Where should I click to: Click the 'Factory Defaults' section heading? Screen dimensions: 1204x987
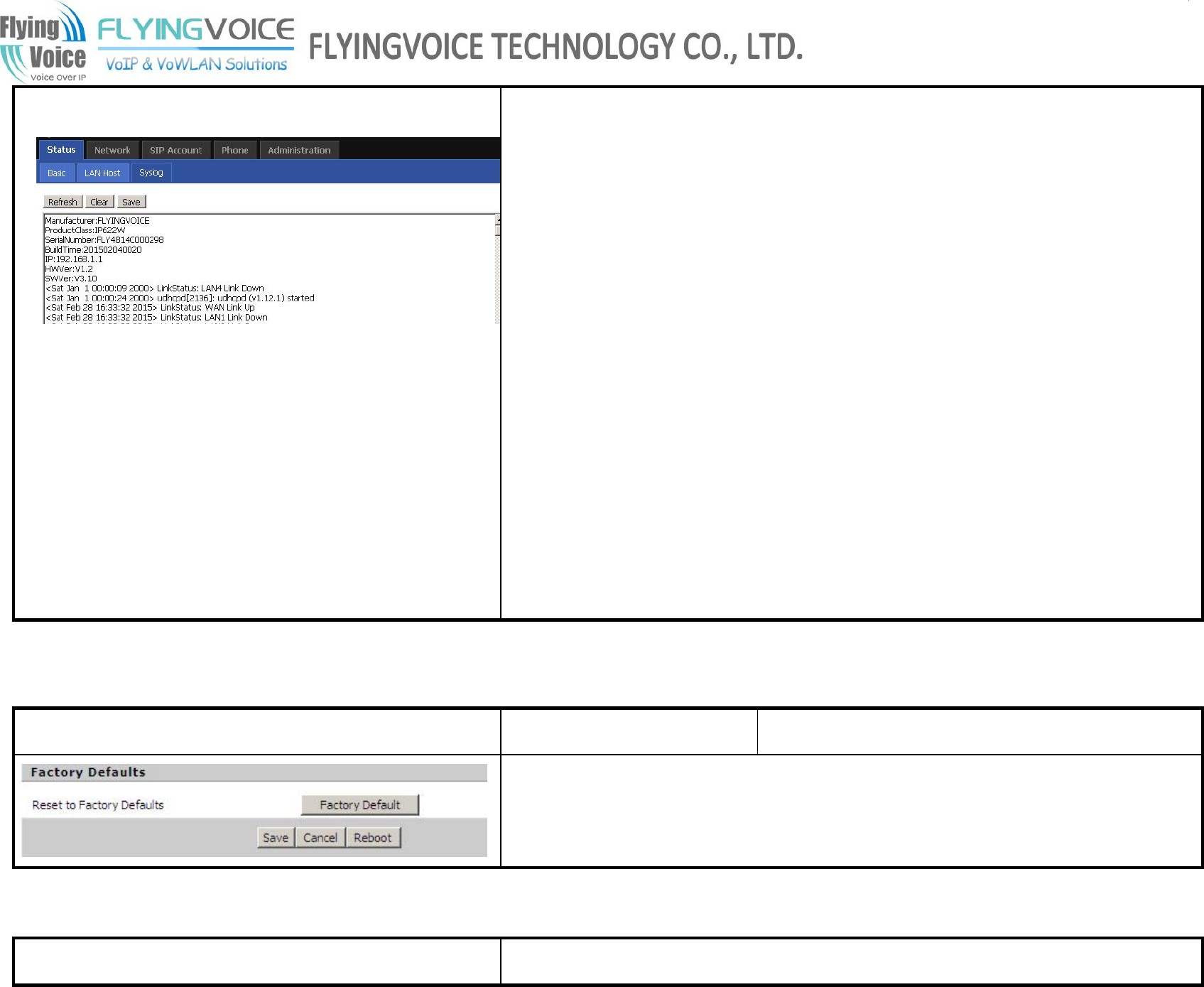(88, 772)
